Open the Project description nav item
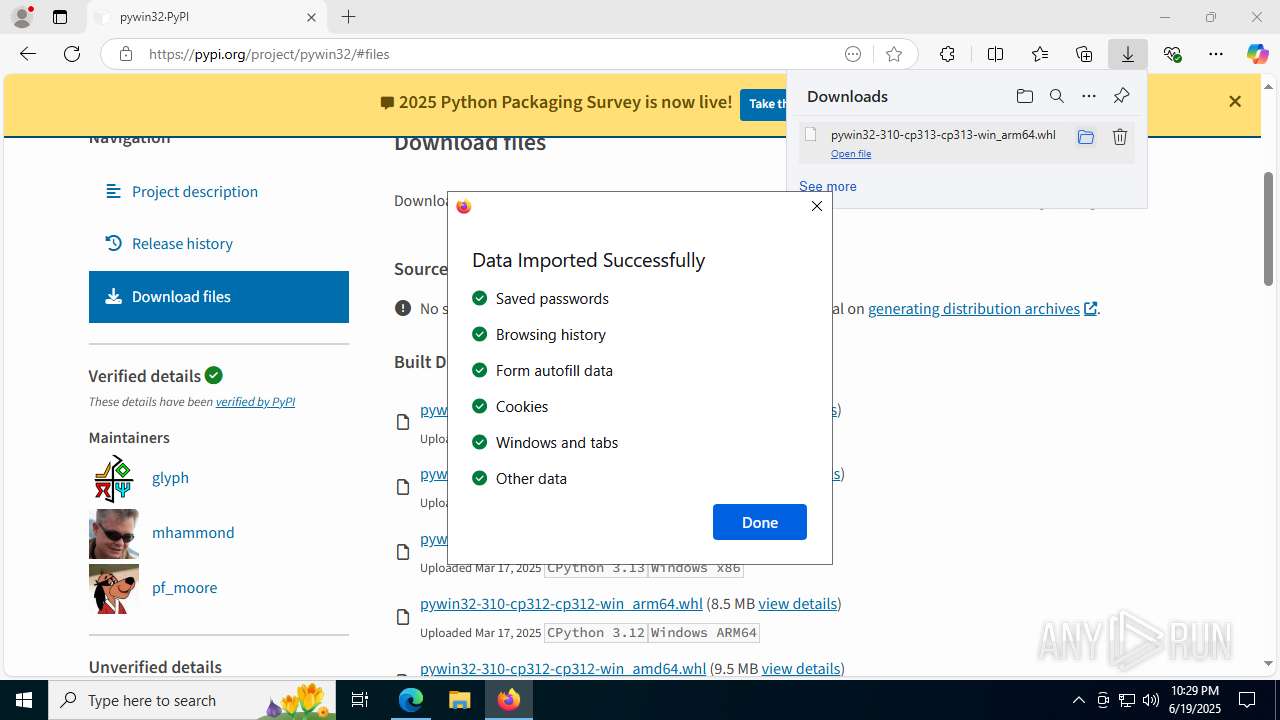This screenshot has height=720, width=1280. (195, 191)
